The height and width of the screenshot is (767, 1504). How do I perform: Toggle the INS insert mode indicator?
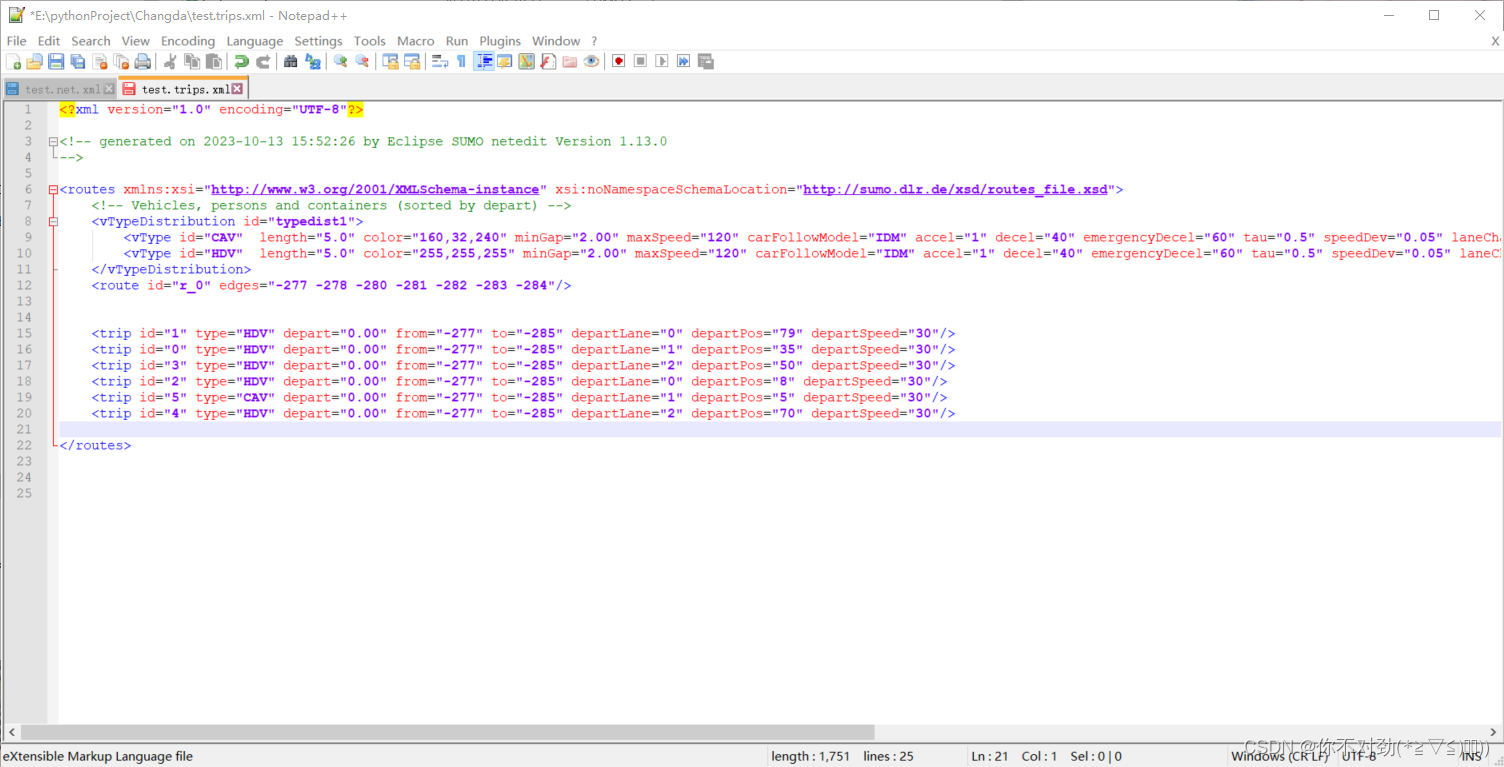[x=1471, y=756]
